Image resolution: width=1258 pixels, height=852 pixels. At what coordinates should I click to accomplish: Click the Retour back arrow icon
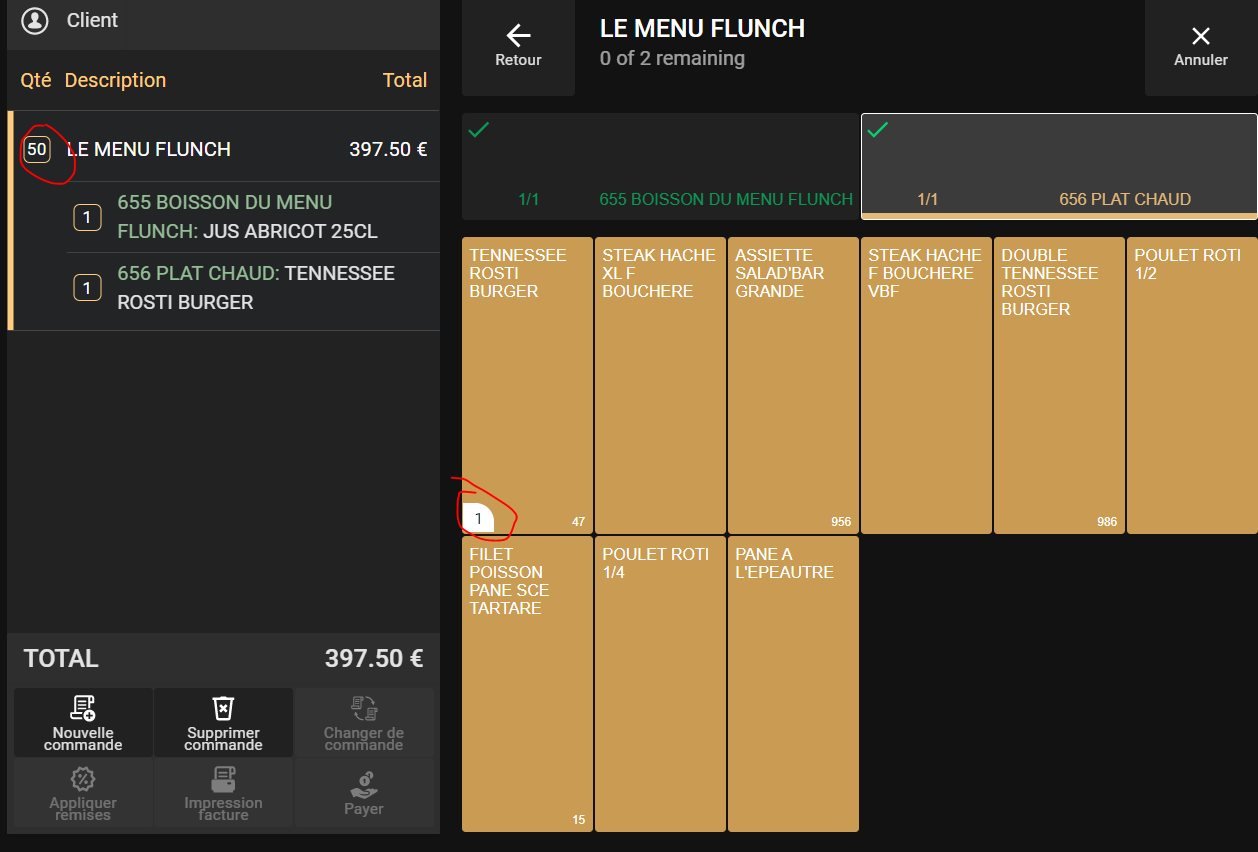point(518,36)
